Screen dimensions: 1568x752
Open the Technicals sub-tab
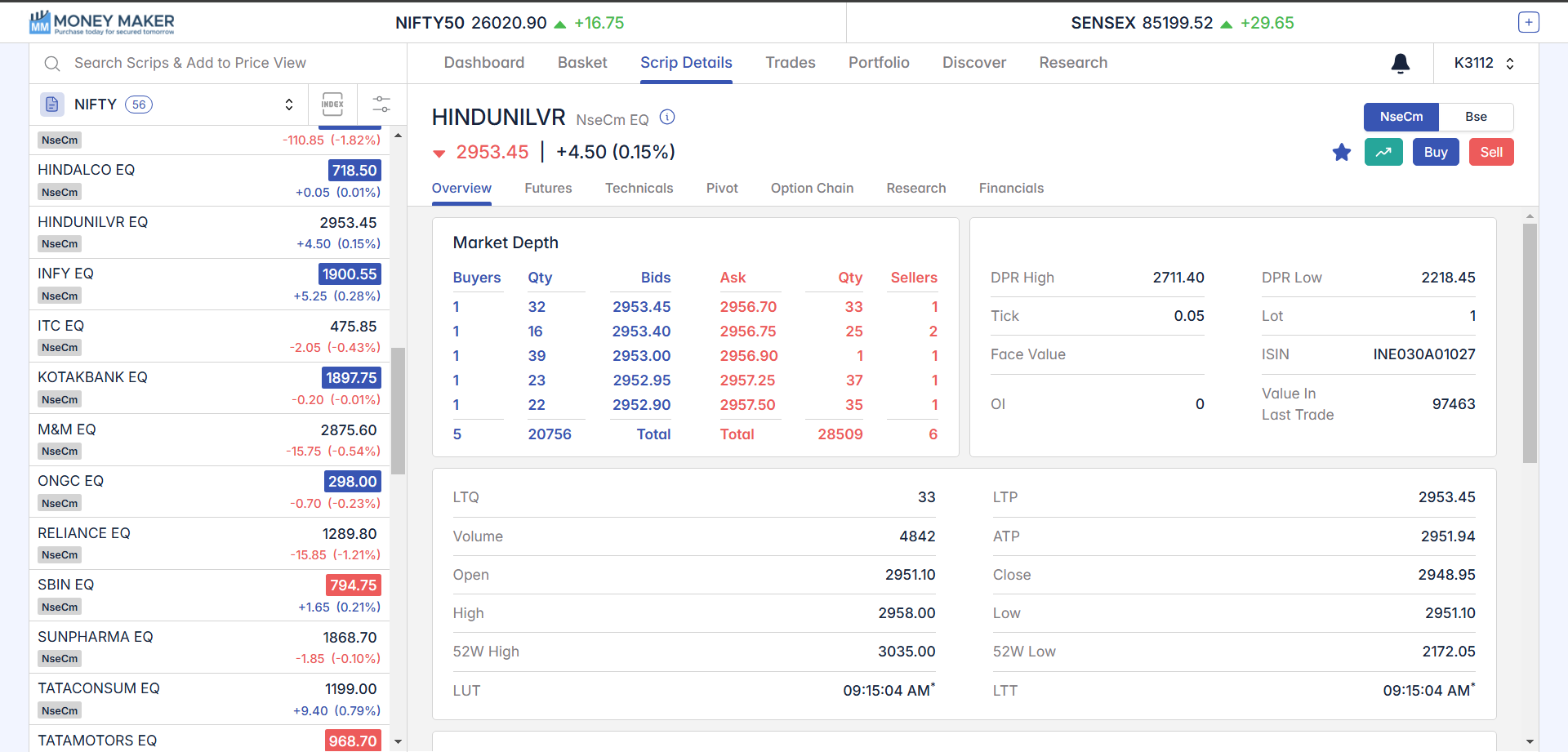point(639,188)
